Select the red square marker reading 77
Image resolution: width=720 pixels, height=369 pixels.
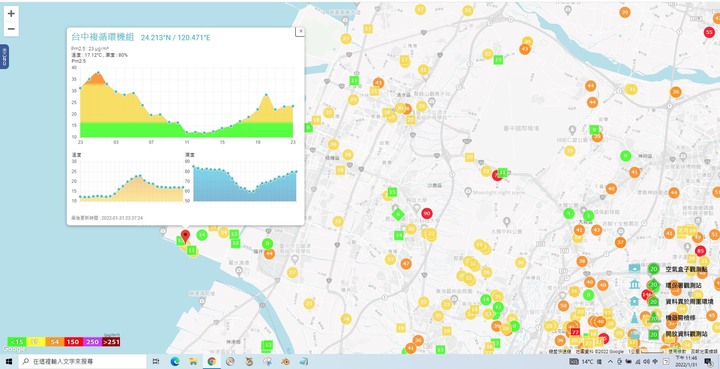coord(574,331)
